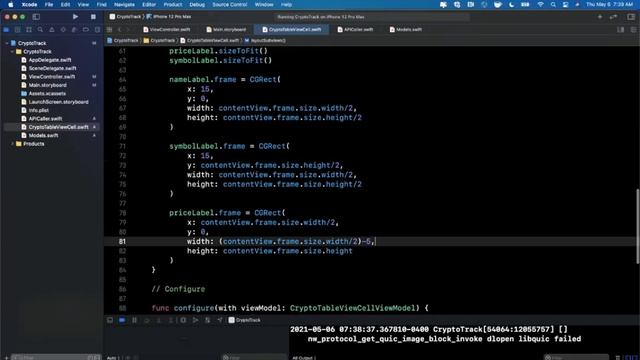The image size is (640, 360).
Task: Click the split editor button
Action: (620, 29)
